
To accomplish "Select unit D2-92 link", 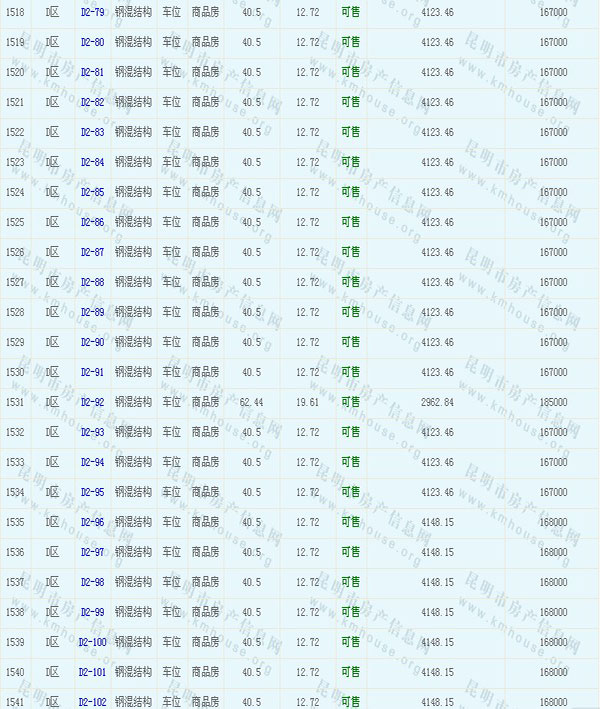I will (92, 402).
